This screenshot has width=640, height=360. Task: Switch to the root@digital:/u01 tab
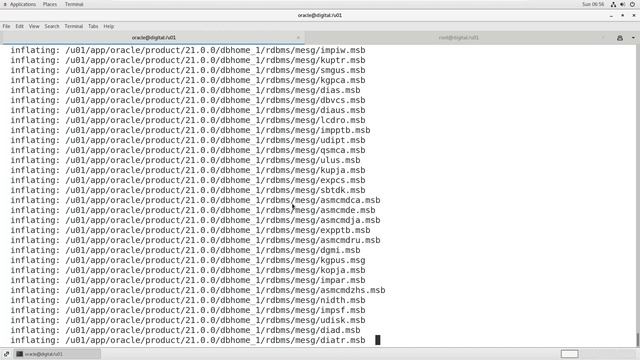pos(458,38)
